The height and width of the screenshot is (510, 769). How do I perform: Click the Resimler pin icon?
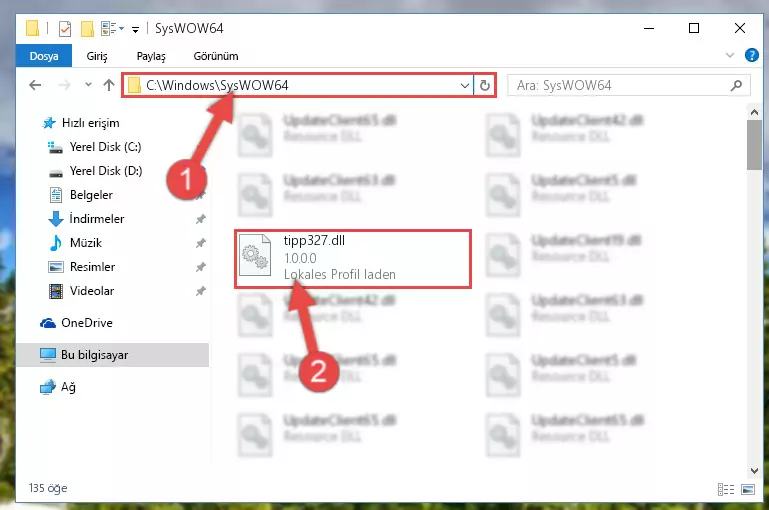coord(201,267)
